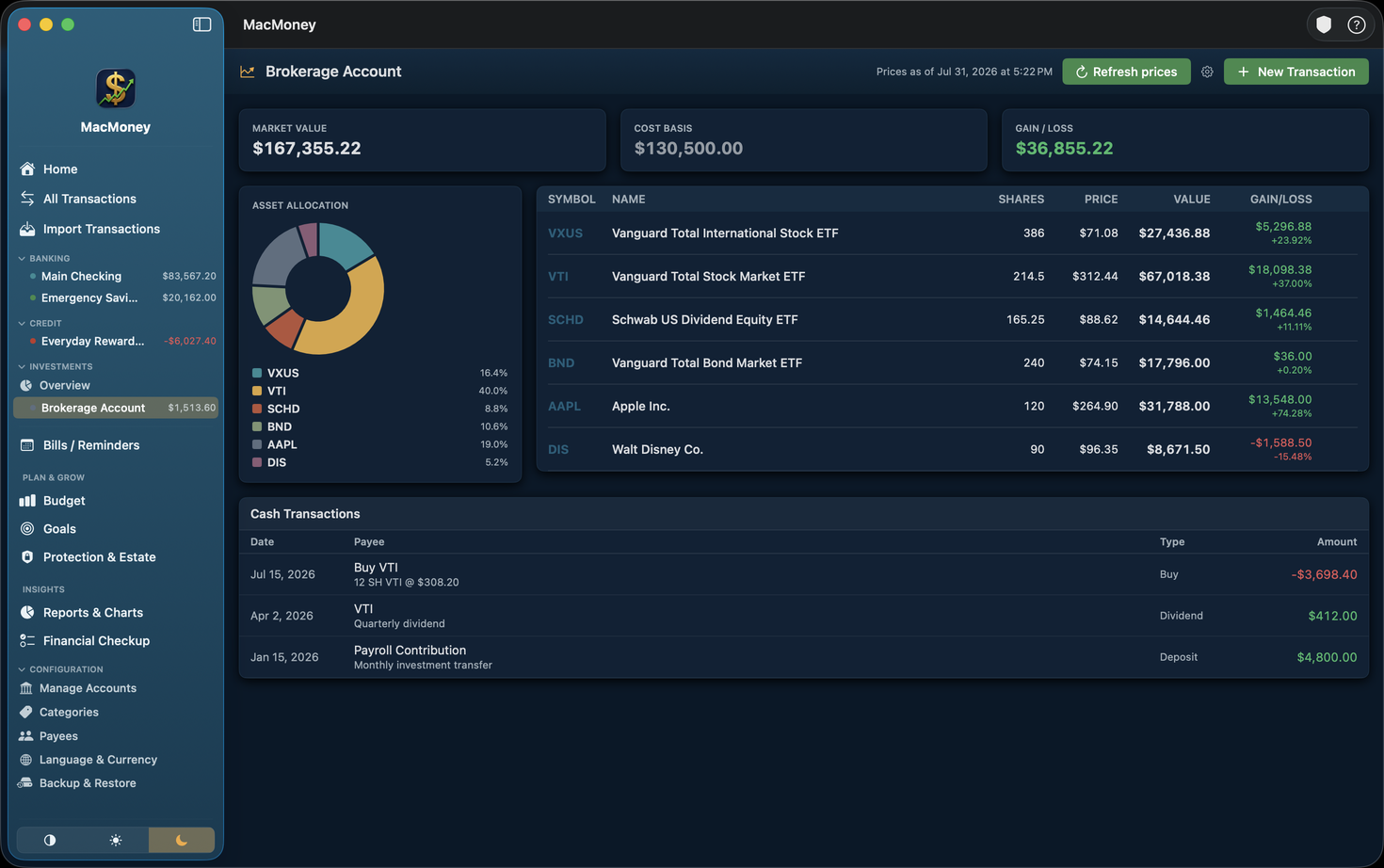Sort holdings by GAIN/LOSS column header
Viewport: 1384px width, 868px height.
pos(1280,200)
